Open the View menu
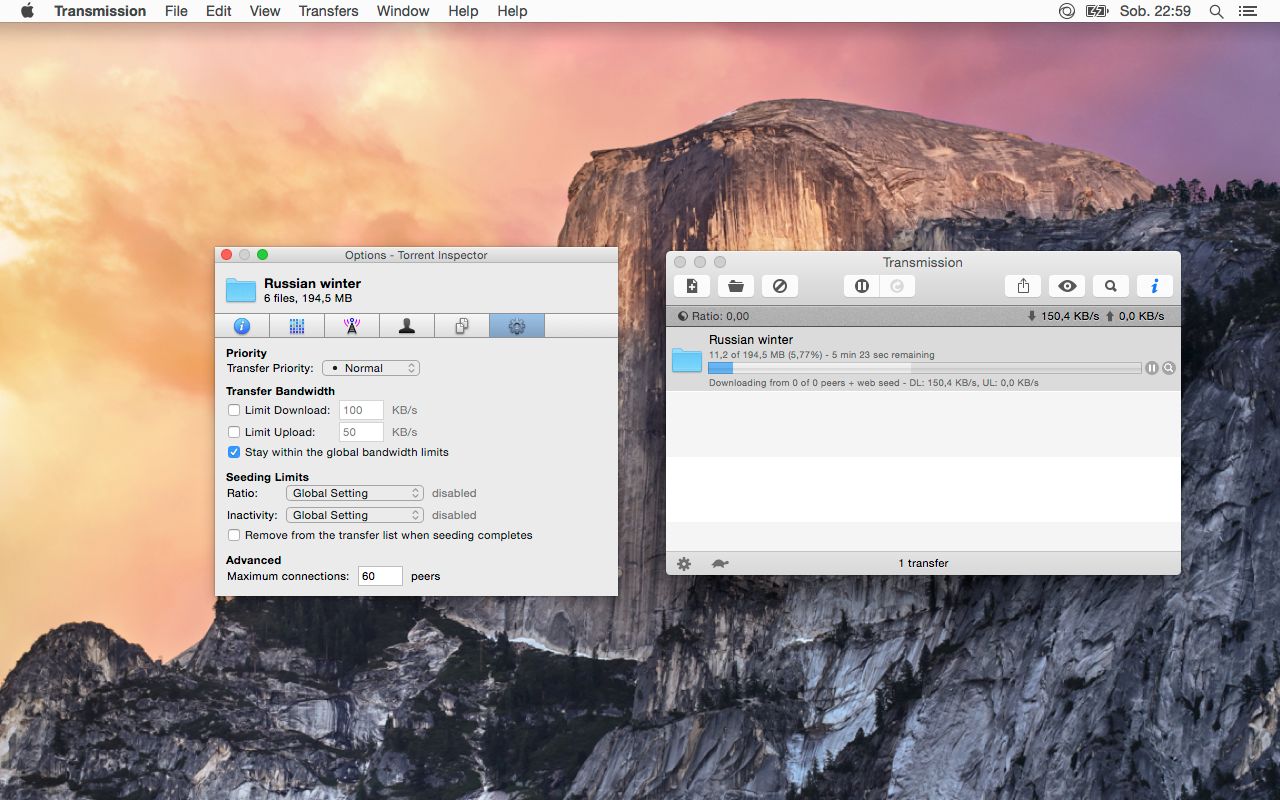The height and width of the screenshot is (800, 1280). [x=265, y=11]
